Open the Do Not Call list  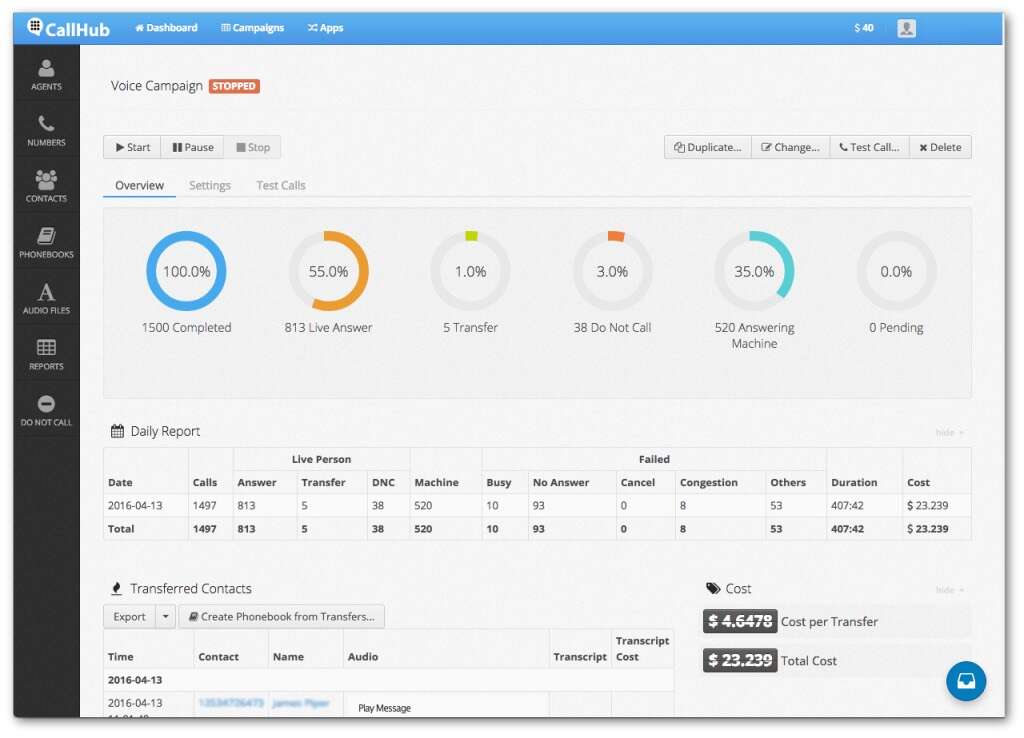click(46, 408)
